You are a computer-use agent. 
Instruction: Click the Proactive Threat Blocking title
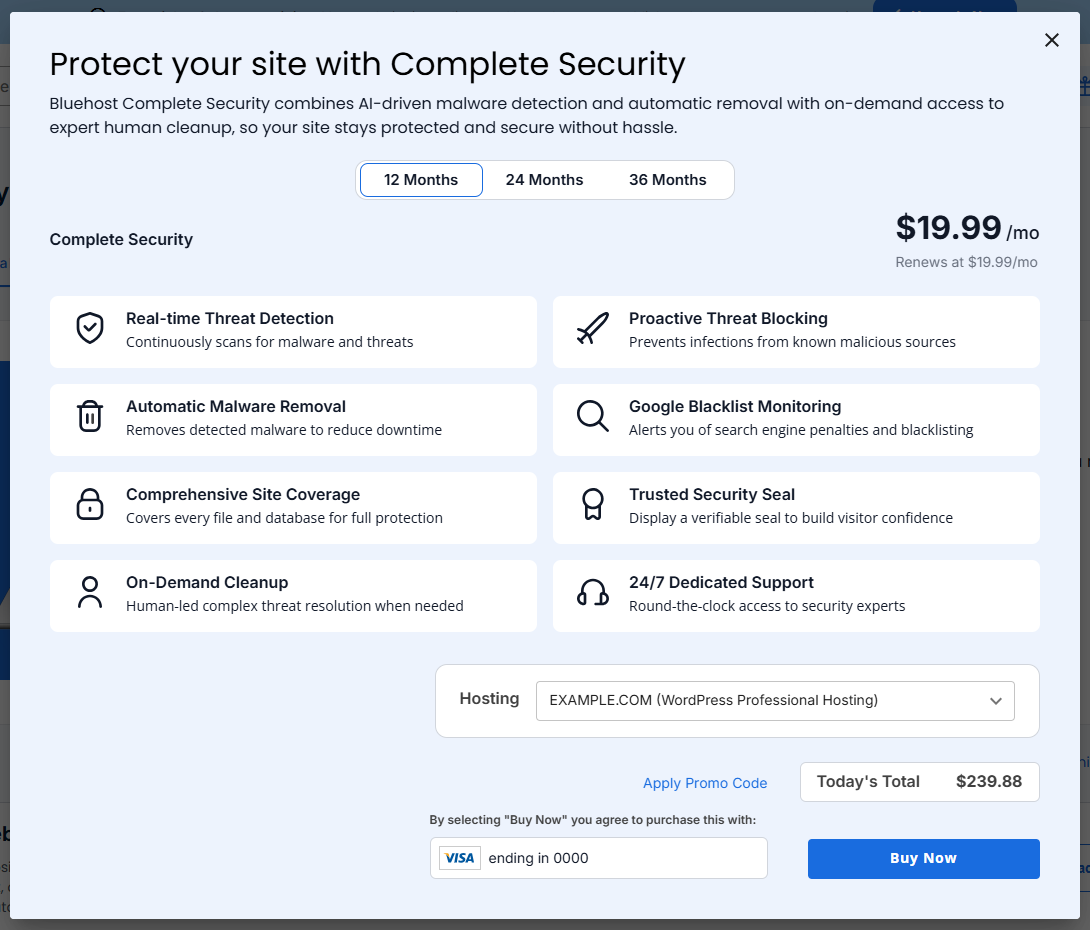(729, 318)
